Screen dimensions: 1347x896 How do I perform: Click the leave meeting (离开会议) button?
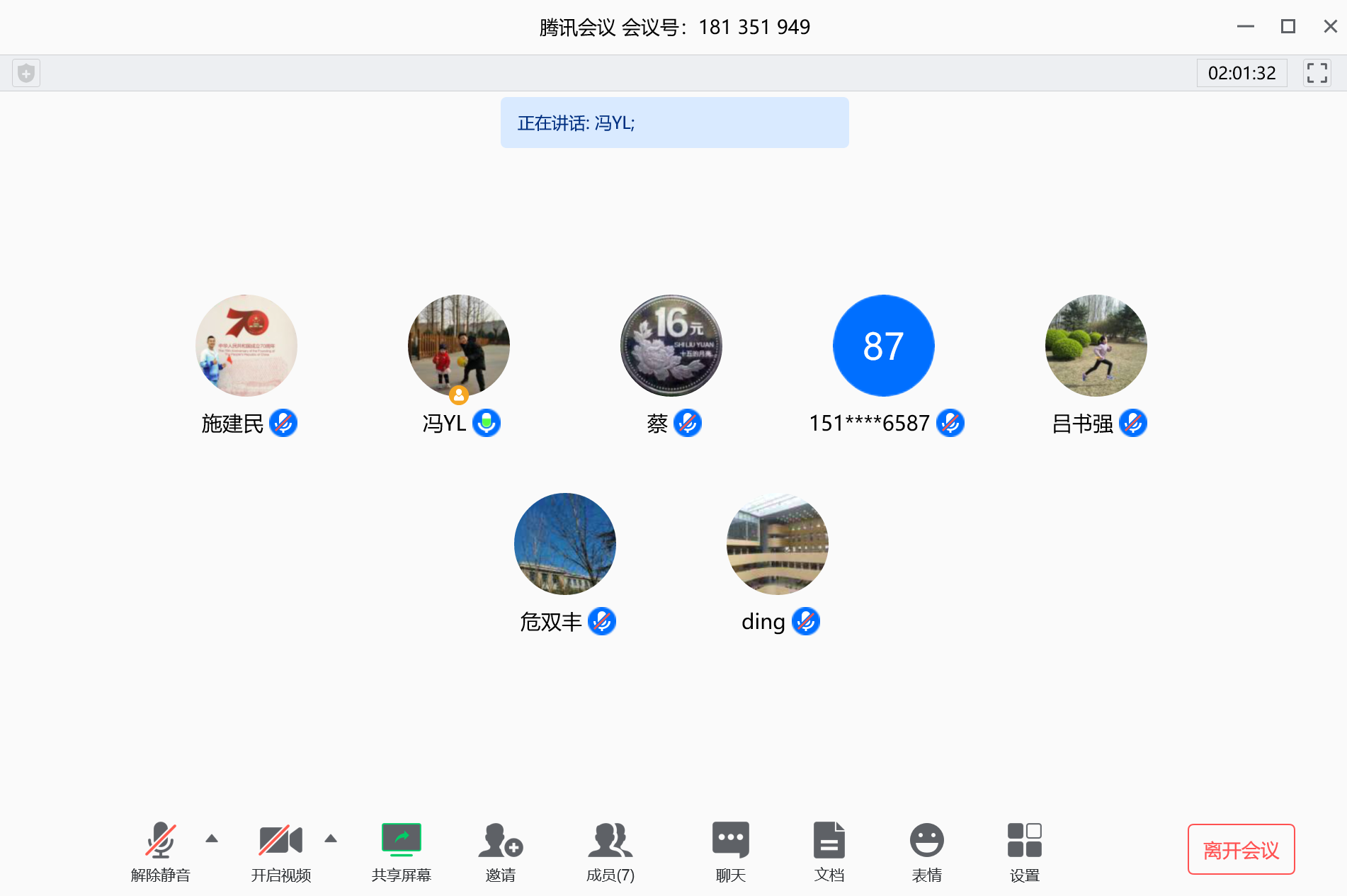[1241, 849]
